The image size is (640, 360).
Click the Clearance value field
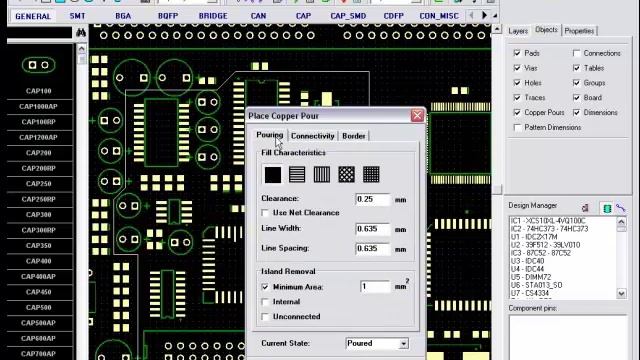click(x=373, y=200)
